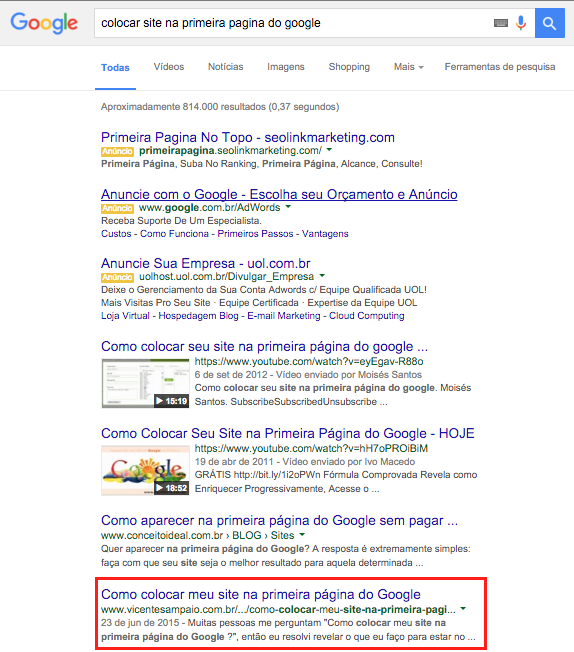
Task: Click the Cloud Computing sitelink
Action: (367, 316)
